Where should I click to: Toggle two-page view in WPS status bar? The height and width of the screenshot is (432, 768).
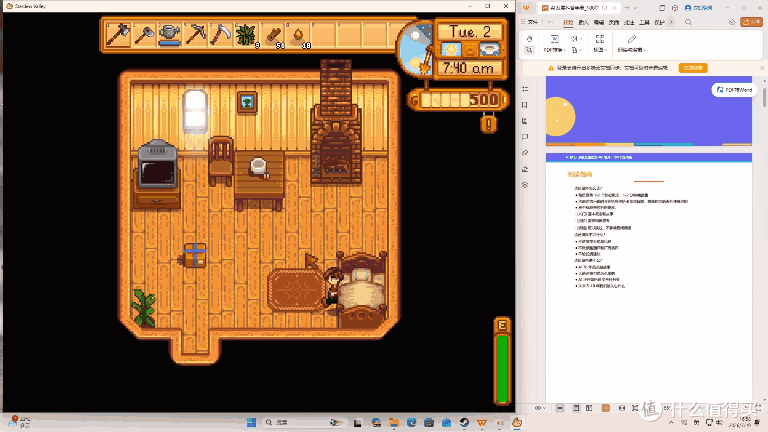click(x=589, y=408)
